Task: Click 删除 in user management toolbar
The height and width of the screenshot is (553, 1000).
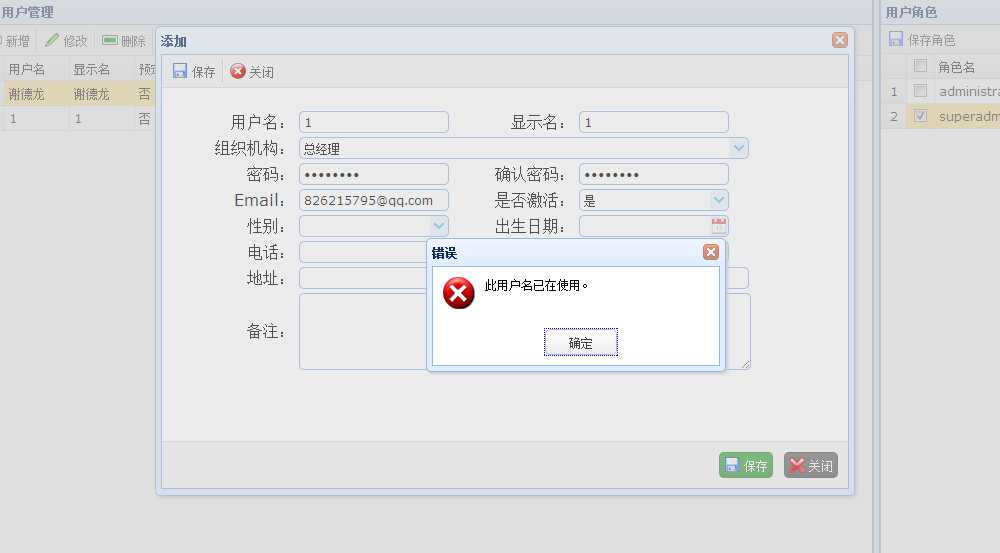Action: tap(124, 41)
